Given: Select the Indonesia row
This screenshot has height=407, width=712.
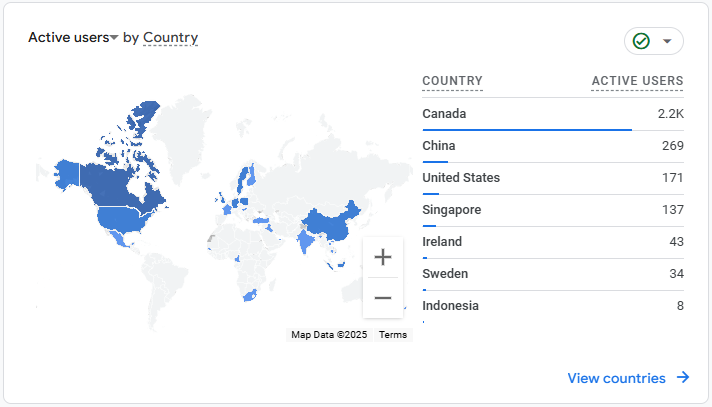Looking at the screenshot, I should pos(552,306).
